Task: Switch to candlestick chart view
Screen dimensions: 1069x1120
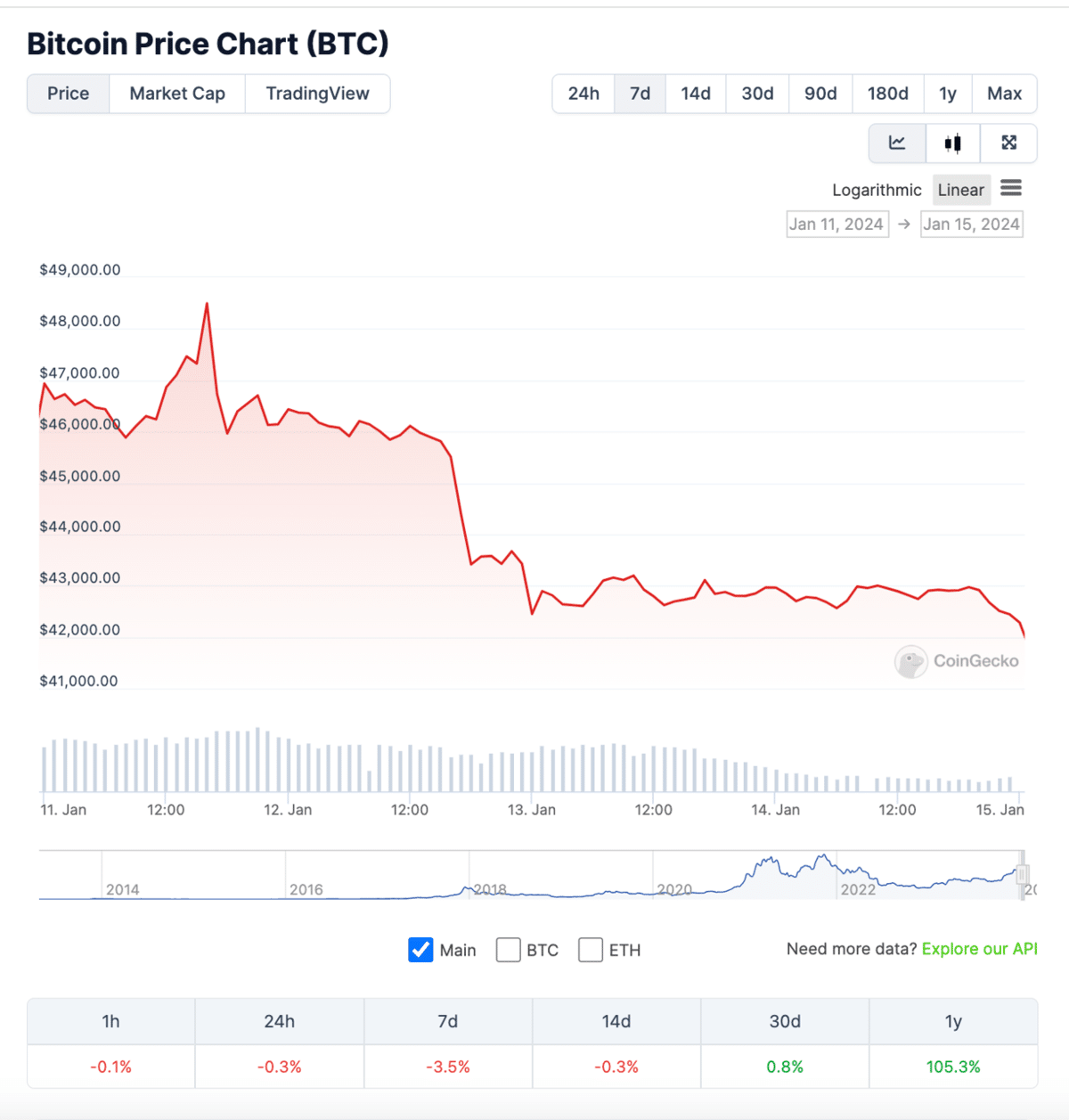Action: pos(952,143)
